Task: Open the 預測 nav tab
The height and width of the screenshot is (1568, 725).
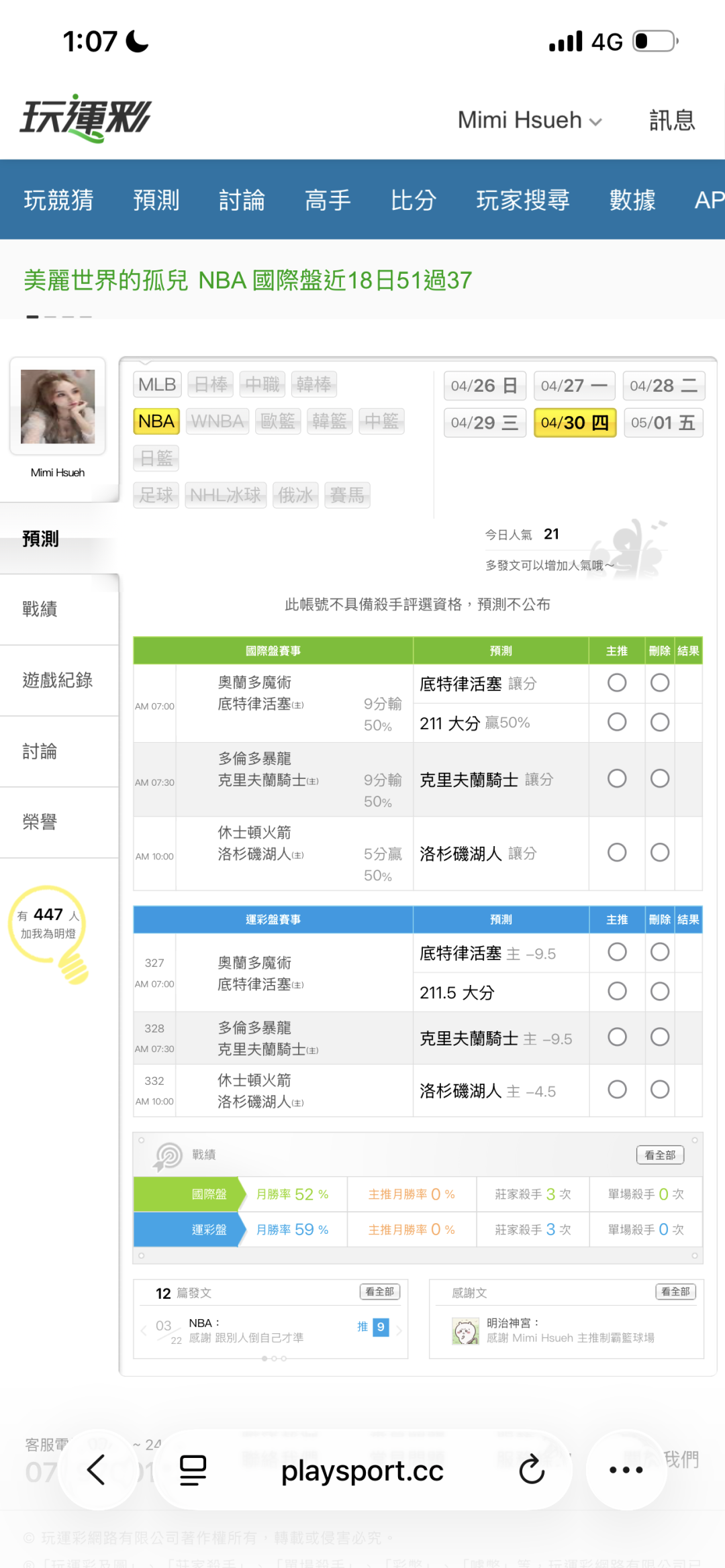Action: 156,200
